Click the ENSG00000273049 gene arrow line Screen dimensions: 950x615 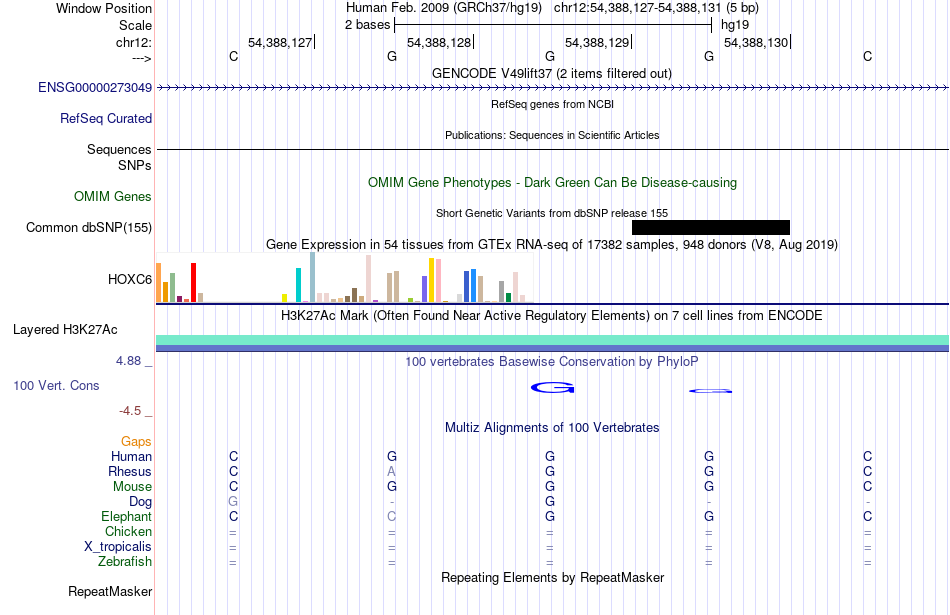click(x=553, y=88)
